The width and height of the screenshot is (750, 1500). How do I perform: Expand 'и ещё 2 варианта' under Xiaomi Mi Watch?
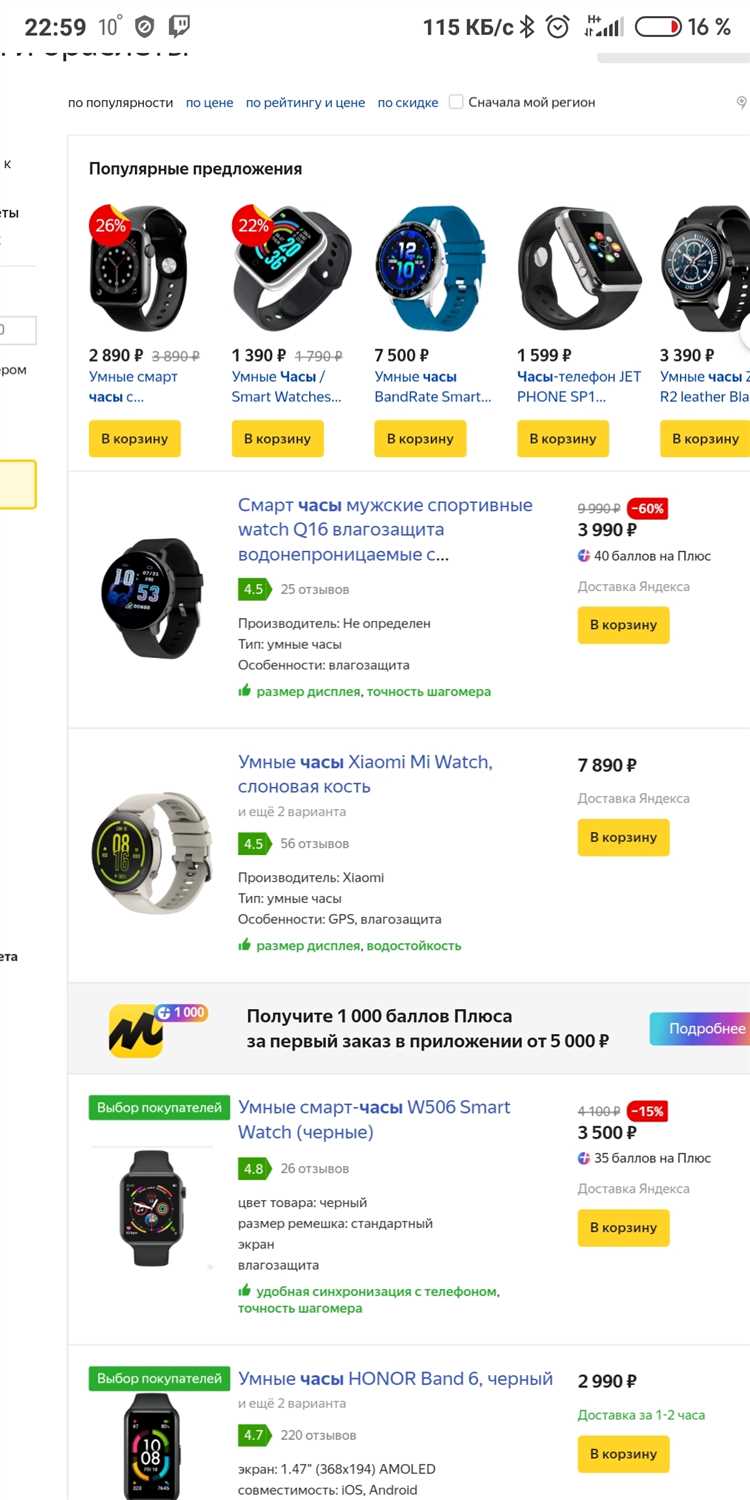click(x=292, y=811)
